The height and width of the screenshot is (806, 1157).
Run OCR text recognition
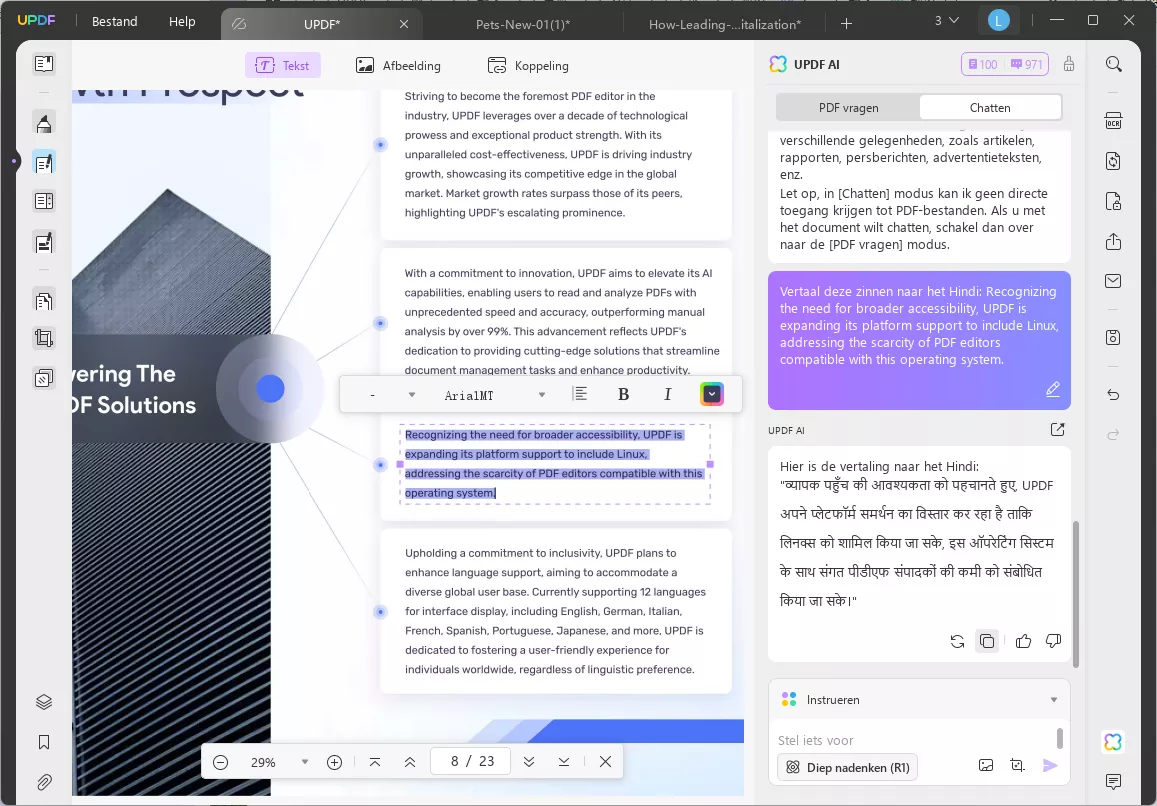1113,121
